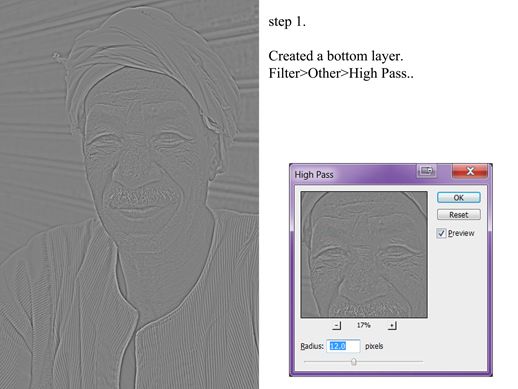Click the 'Preview' label text
Screen dimensions: 518x389
[461, 233]
